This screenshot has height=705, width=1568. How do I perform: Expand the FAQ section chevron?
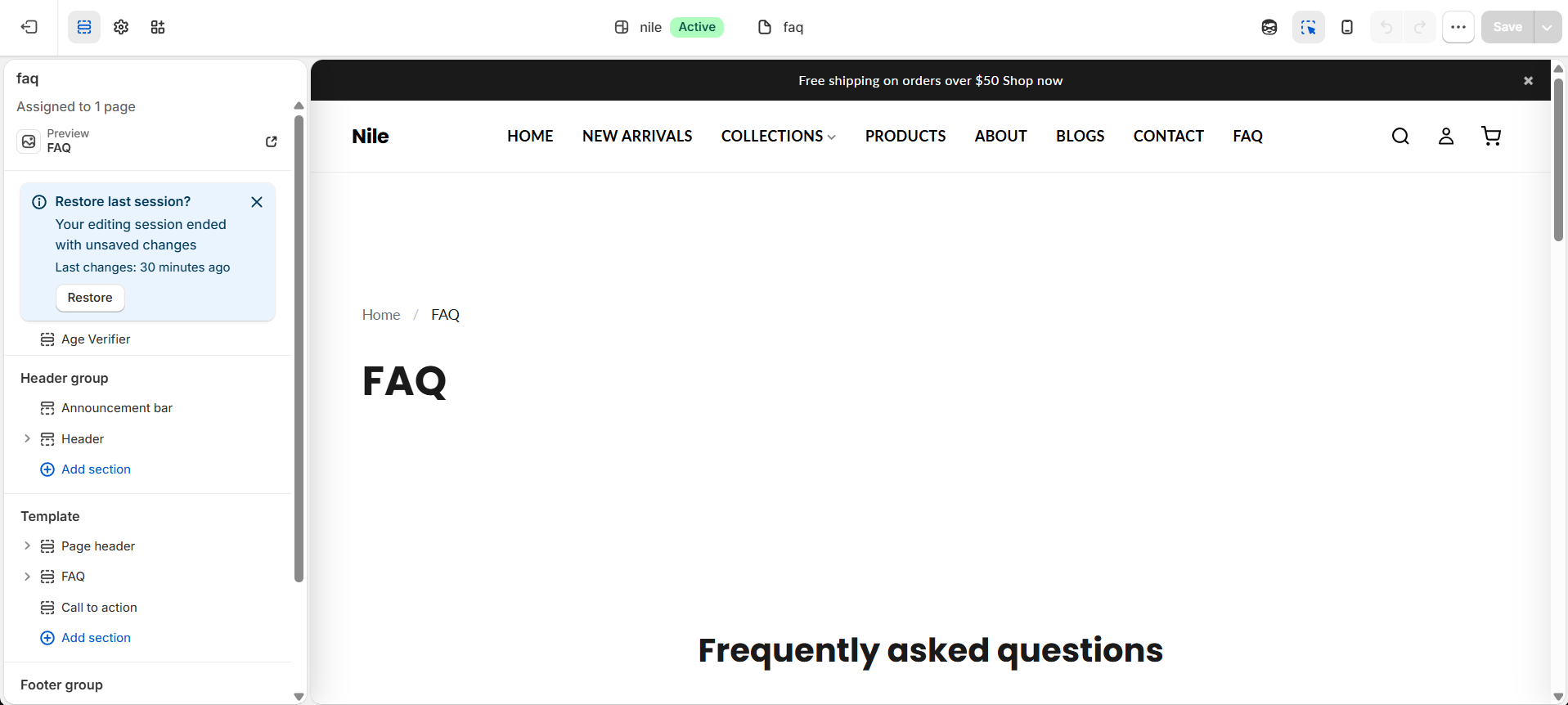pyautogui.click(x=27, y=577)
